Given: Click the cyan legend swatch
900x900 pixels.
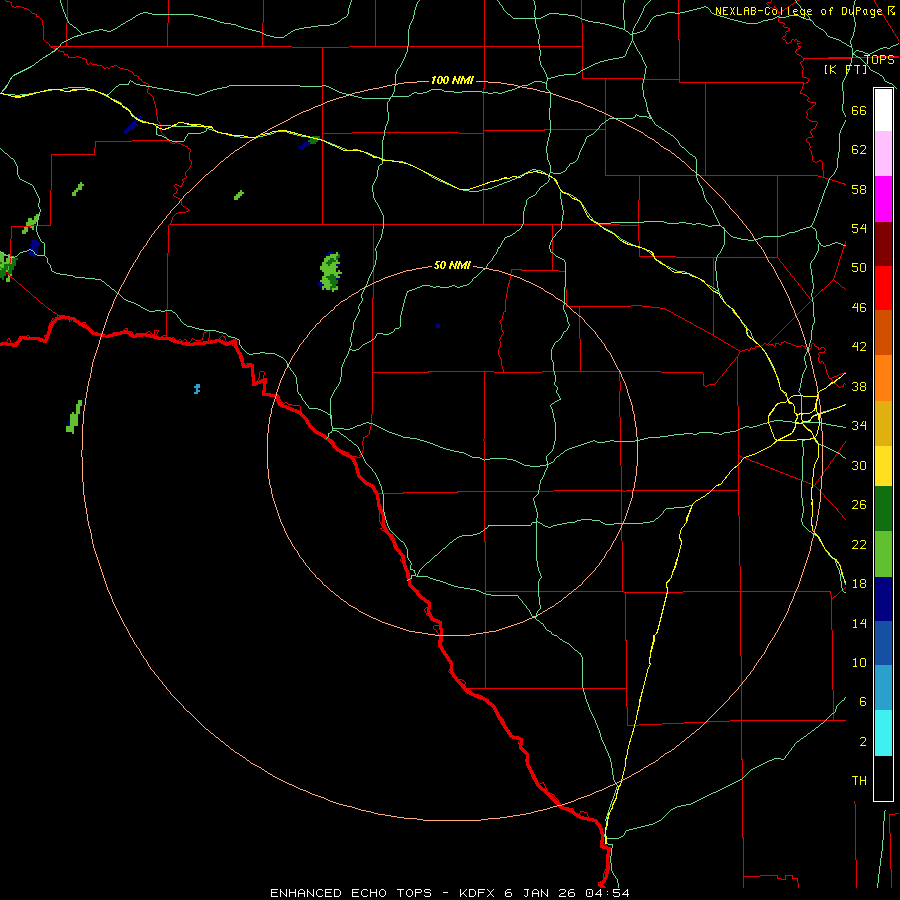Looking at the screenshot, I should 883,733.
